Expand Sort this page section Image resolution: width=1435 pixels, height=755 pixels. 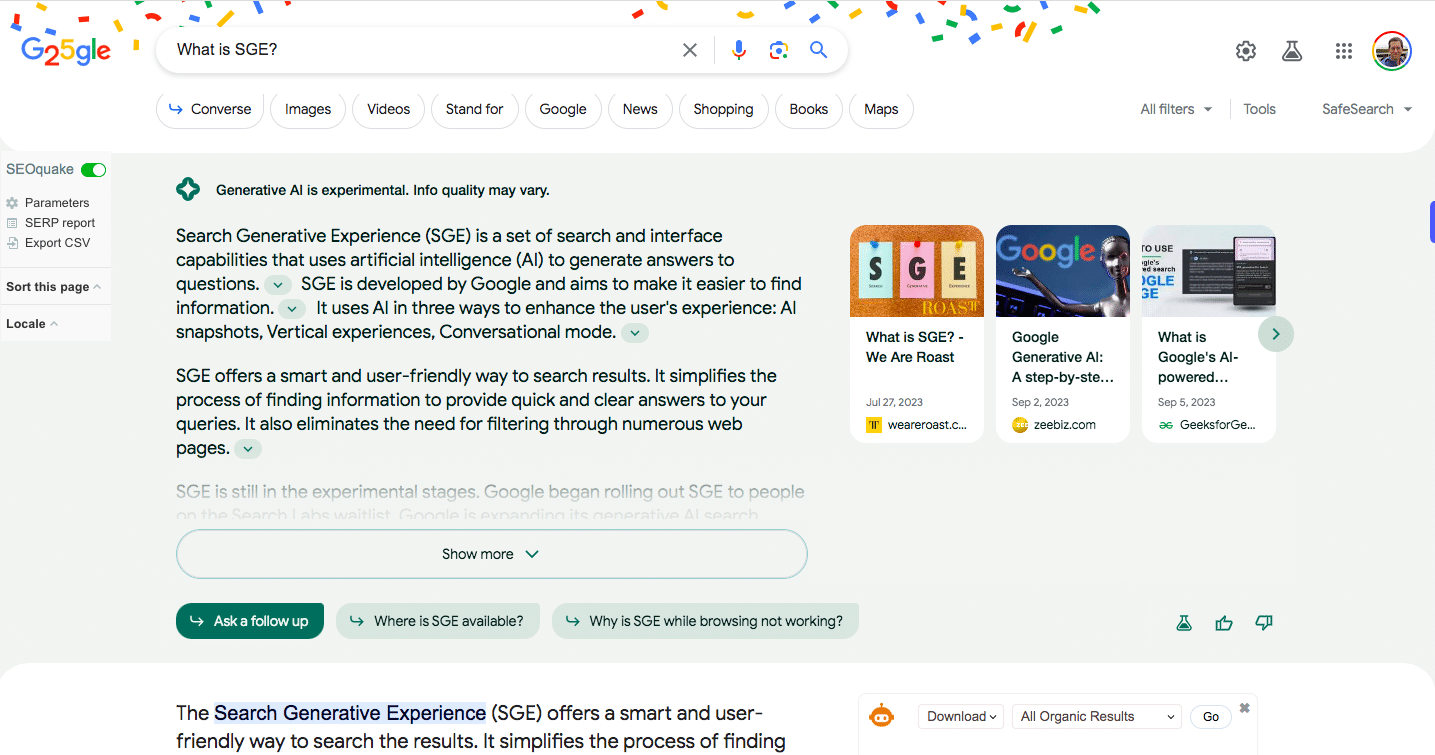(x=54, y=287)
